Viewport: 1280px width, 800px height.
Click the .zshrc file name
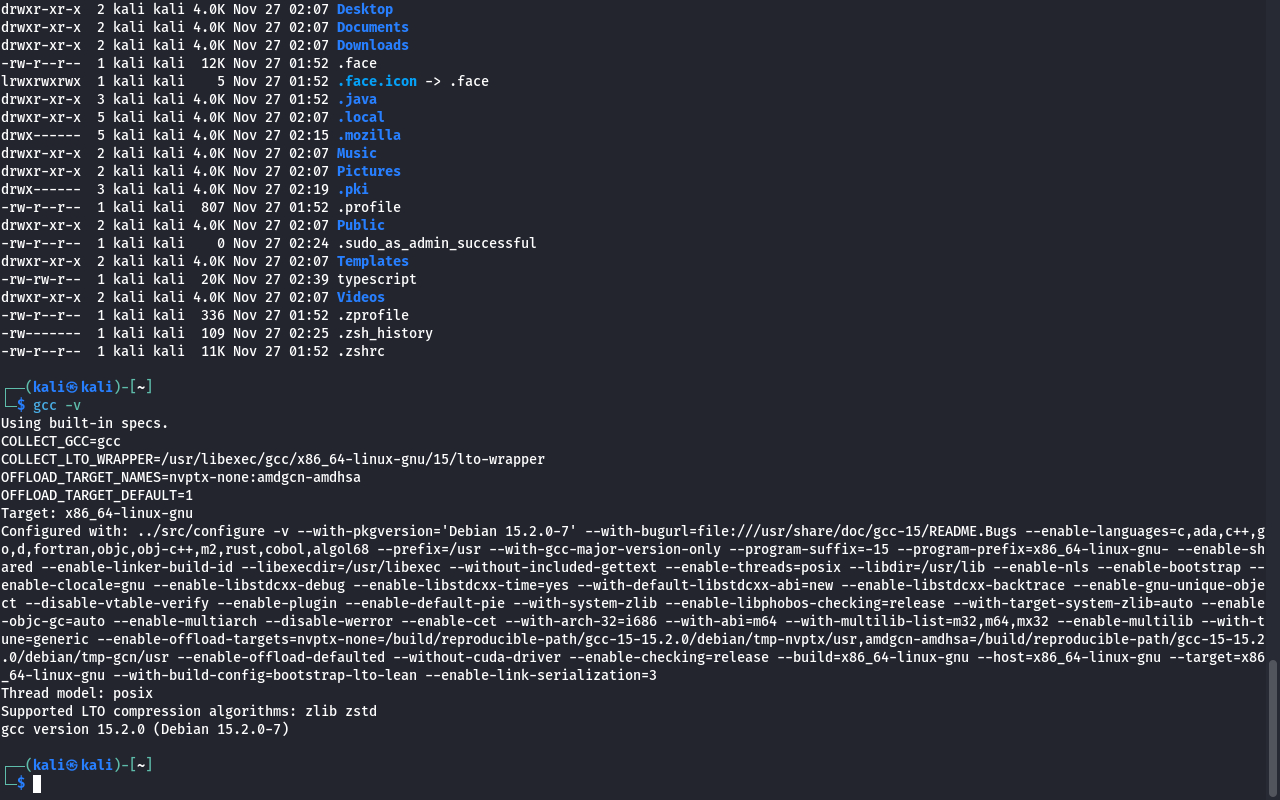tap(360, 351)
